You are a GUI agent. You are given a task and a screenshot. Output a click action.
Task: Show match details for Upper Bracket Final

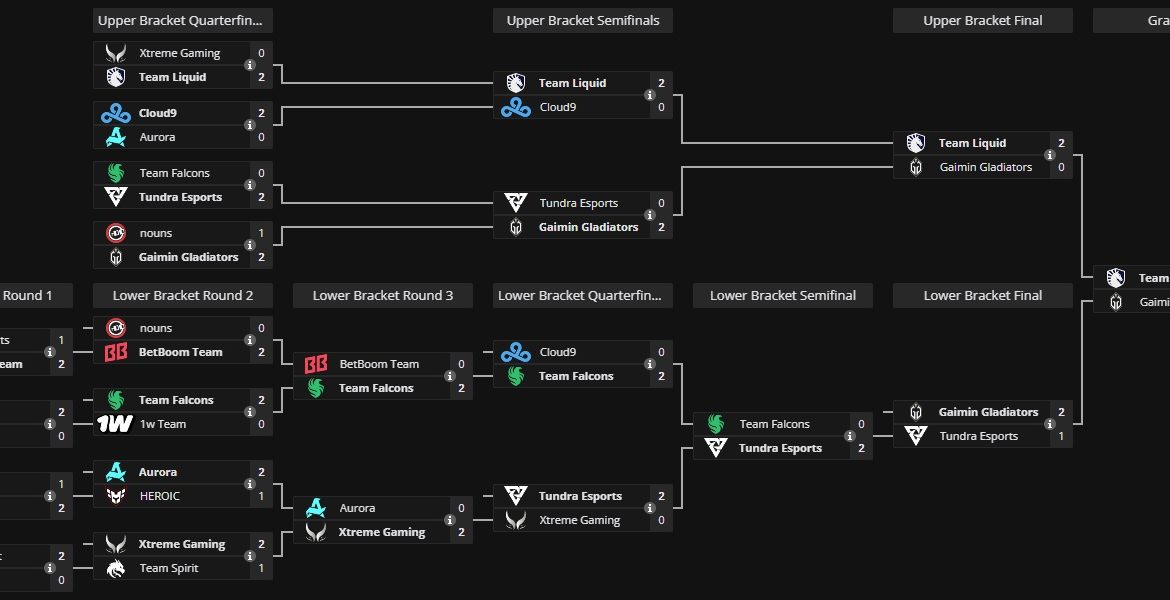[1050, 155]
